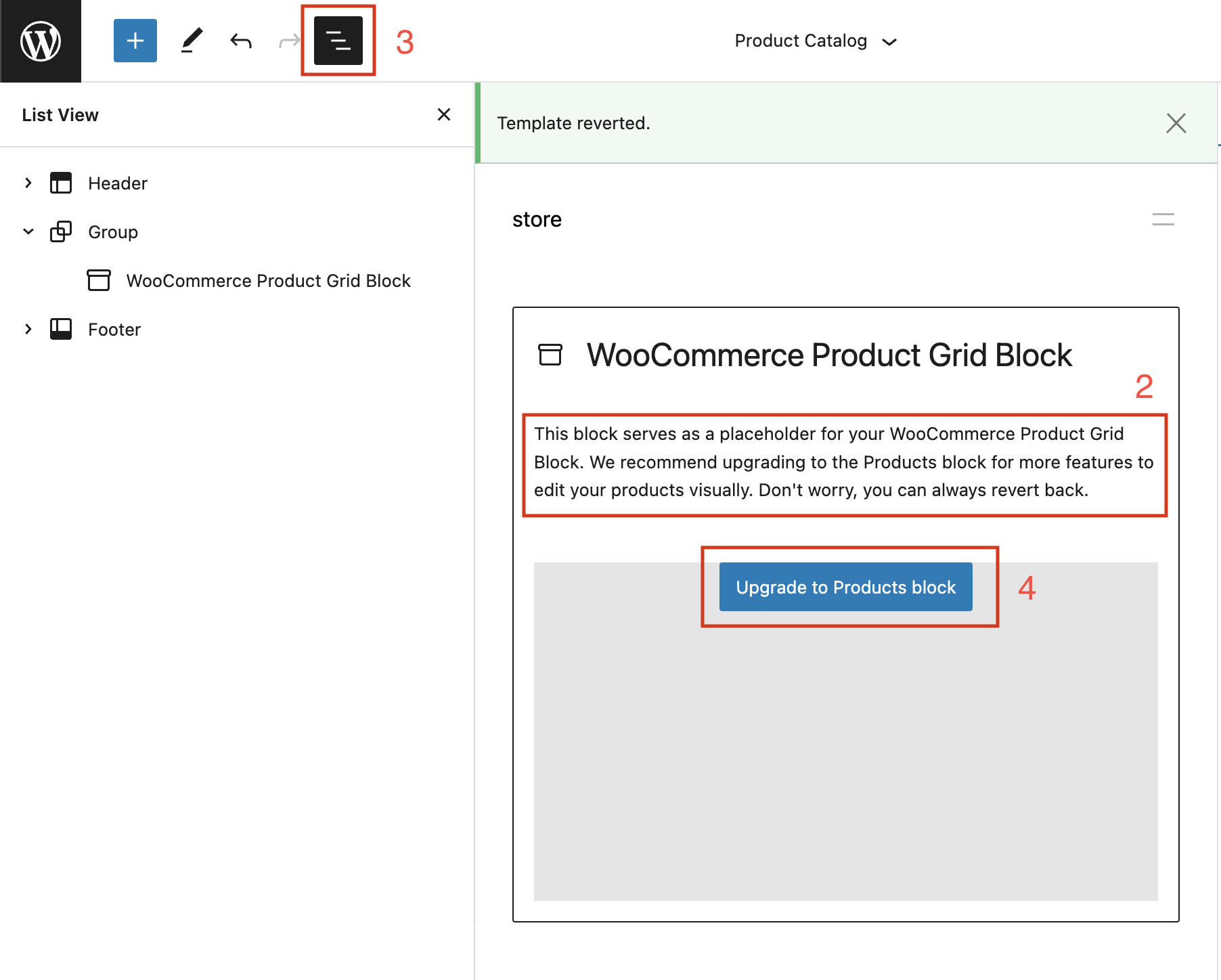The image size is (1221, 980).
Task: Click the Group block icon
Action: [61, 231]
